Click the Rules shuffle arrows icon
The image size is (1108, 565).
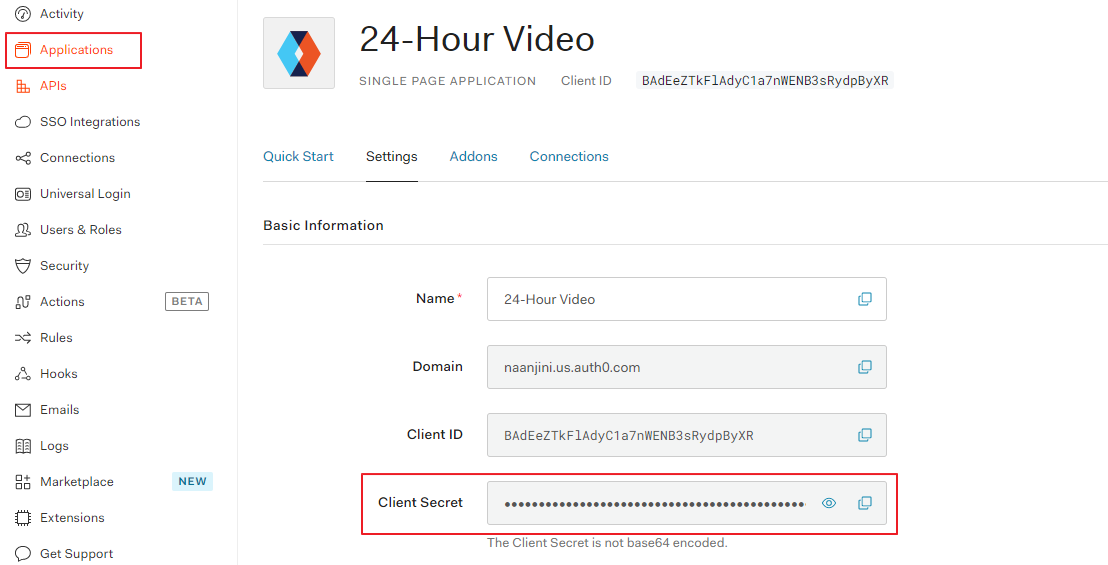[x=23, y=338]
